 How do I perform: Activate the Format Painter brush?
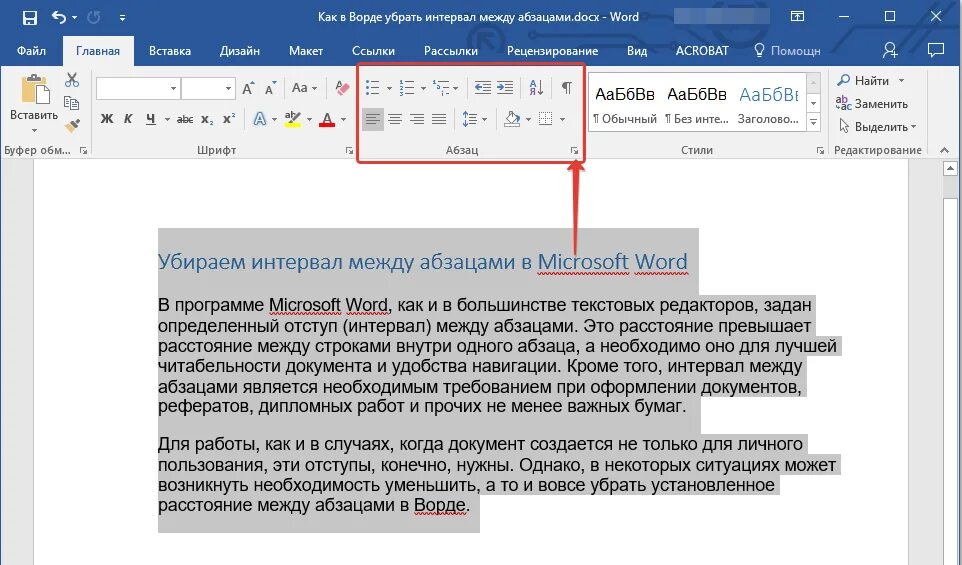72,126
